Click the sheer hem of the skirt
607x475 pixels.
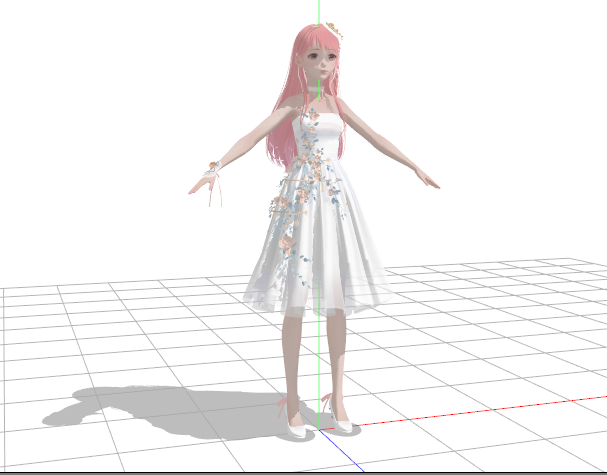coord(315,298)
